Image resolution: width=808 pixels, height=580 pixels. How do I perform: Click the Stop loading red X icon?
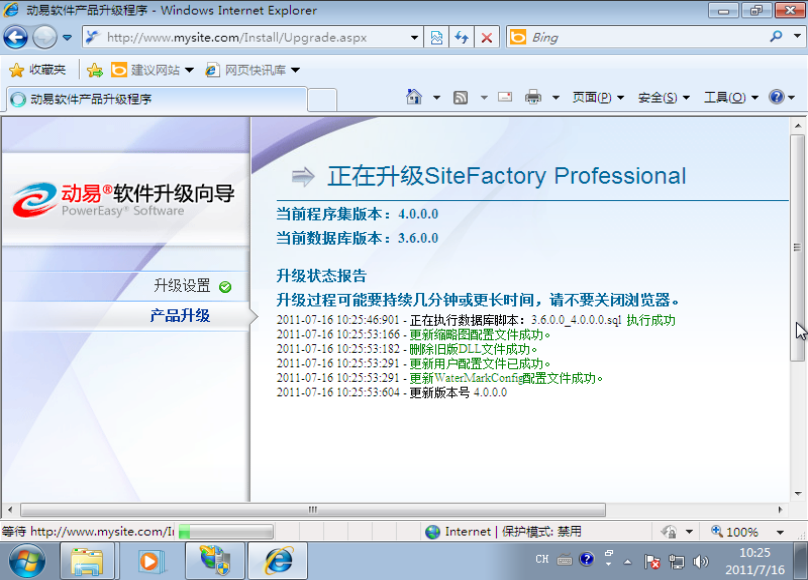click(x=487, y=38)
